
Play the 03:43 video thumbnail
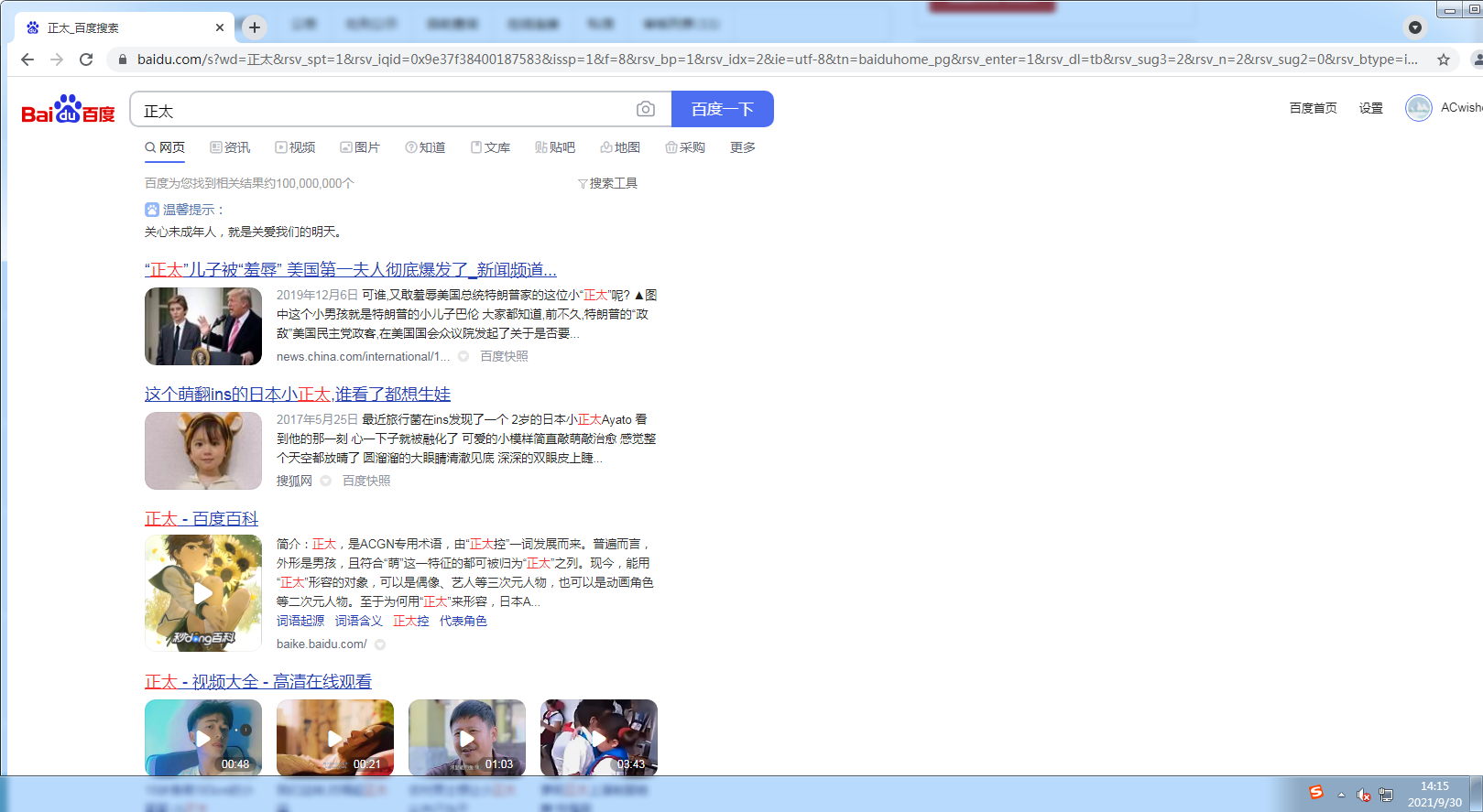click(x=599, y=738)
